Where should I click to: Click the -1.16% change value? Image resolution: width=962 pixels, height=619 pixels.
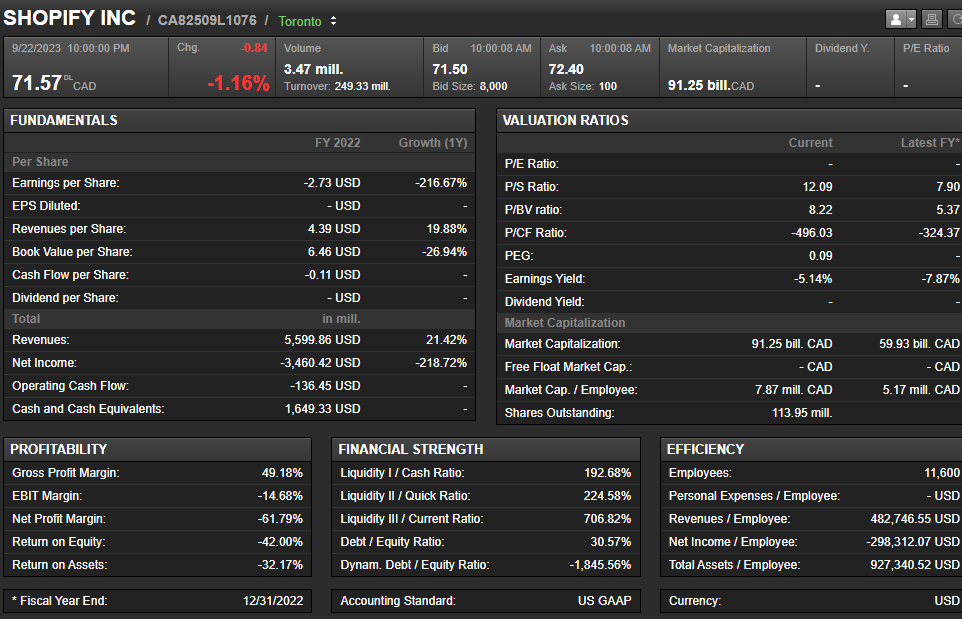pos(238,83)
